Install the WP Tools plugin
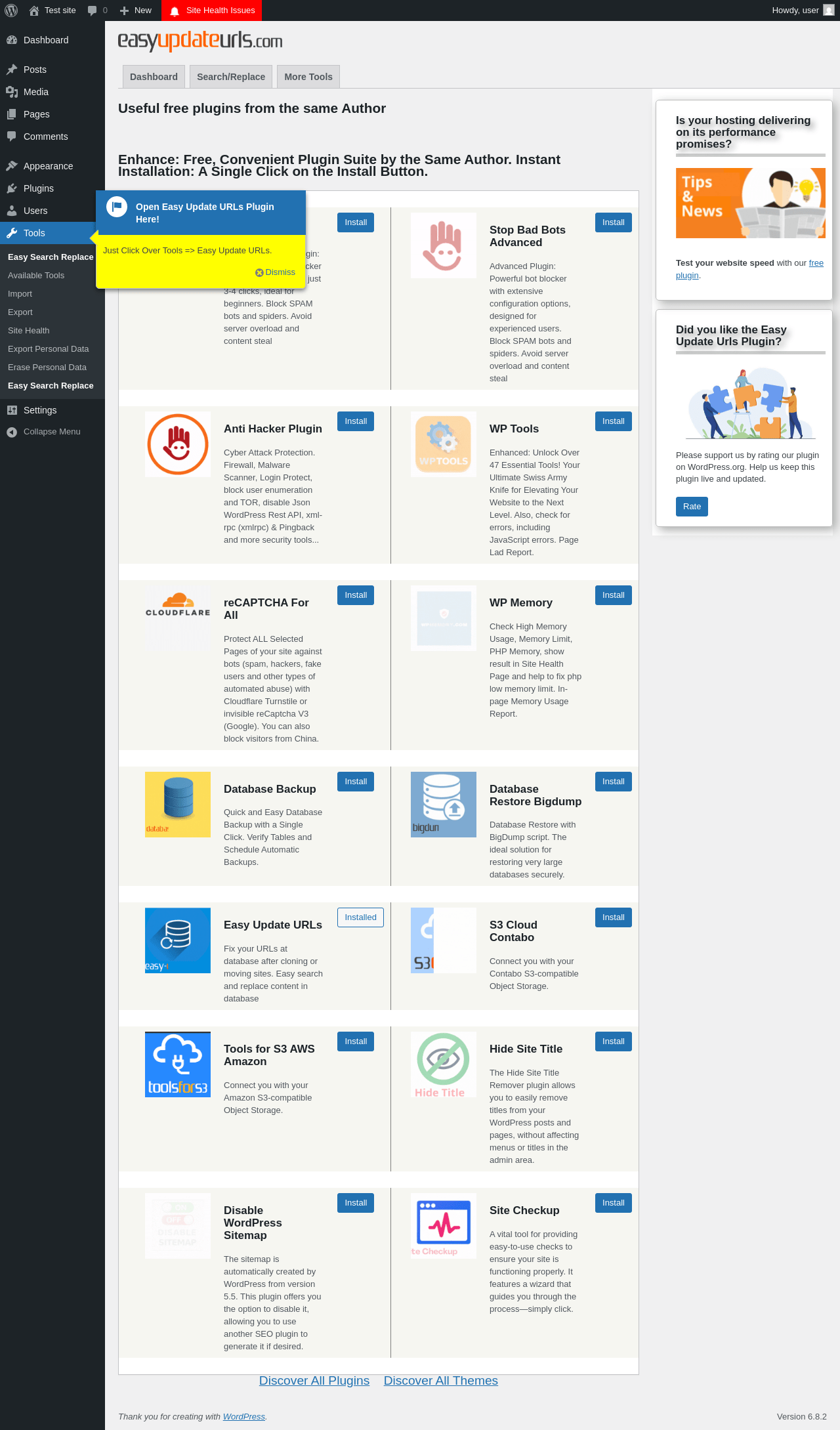840x1430 pixels. pos(614,421)
